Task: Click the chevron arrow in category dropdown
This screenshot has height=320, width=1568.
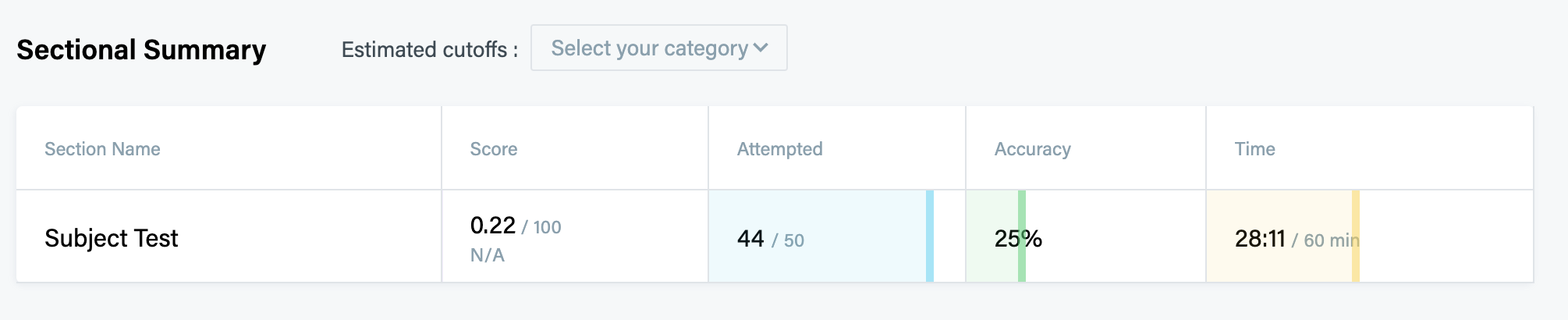Action: (x=761, y=48)
